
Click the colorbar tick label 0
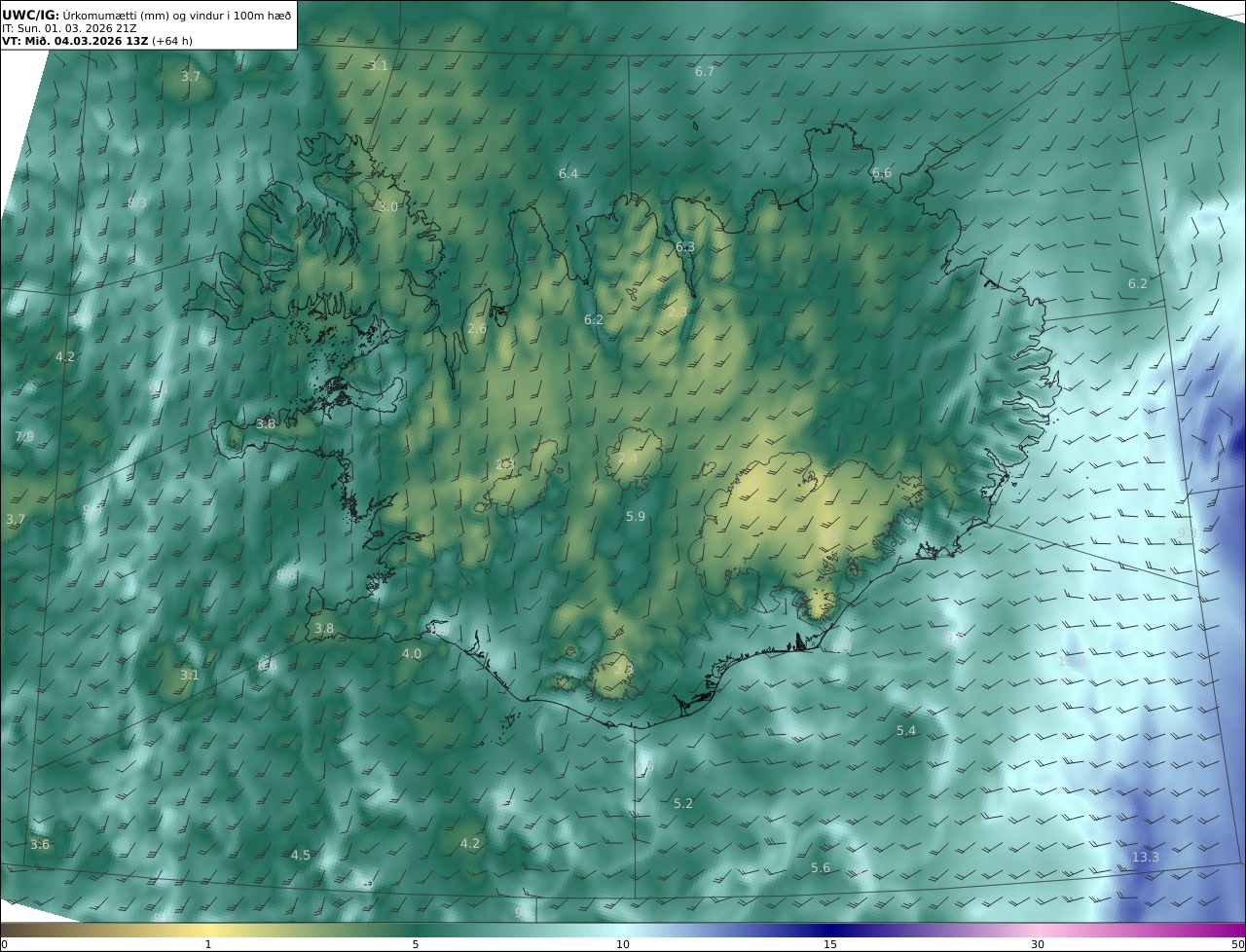[4, 944]
